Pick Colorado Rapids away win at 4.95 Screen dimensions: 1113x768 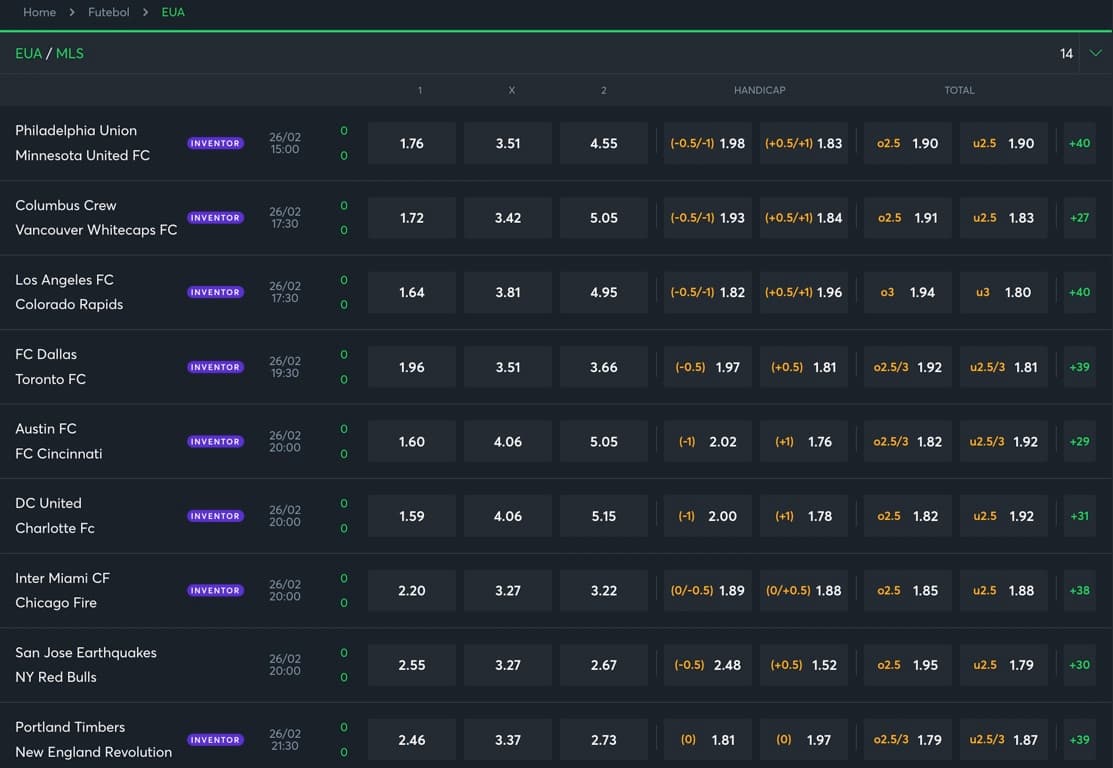coord(603,292)
